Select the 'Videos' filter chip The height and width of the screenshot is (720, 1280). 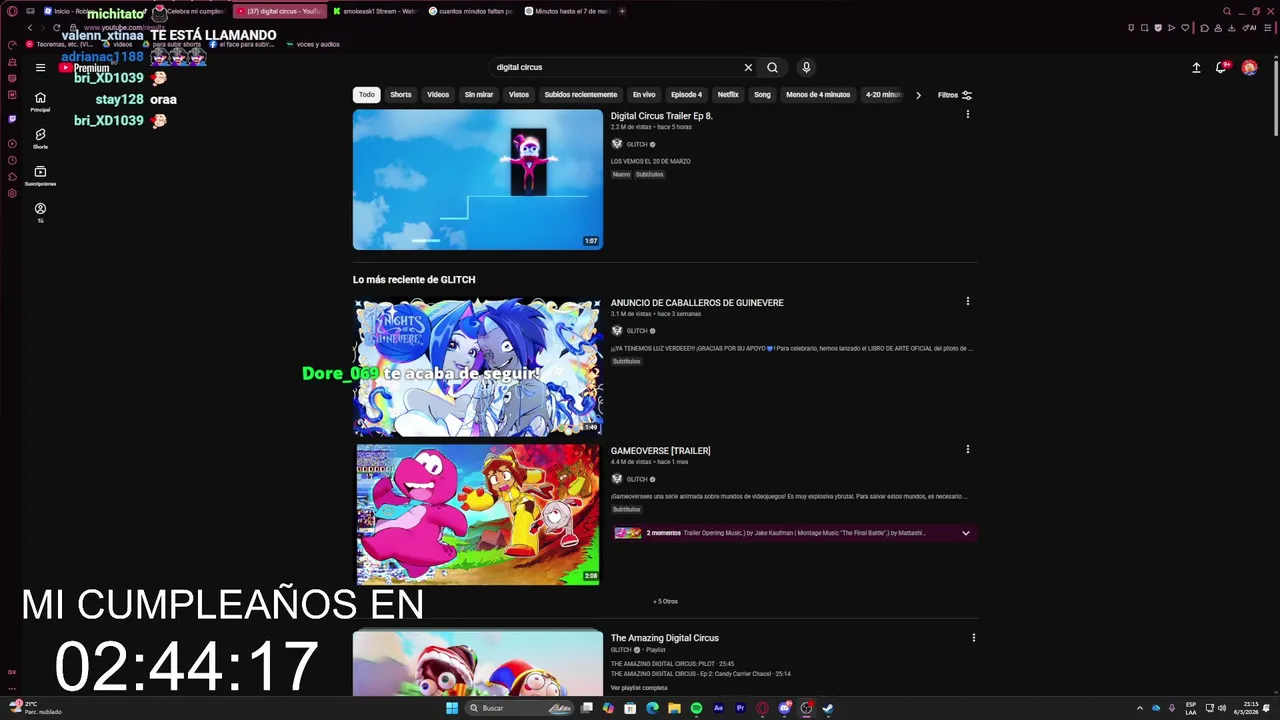[438, 95]
